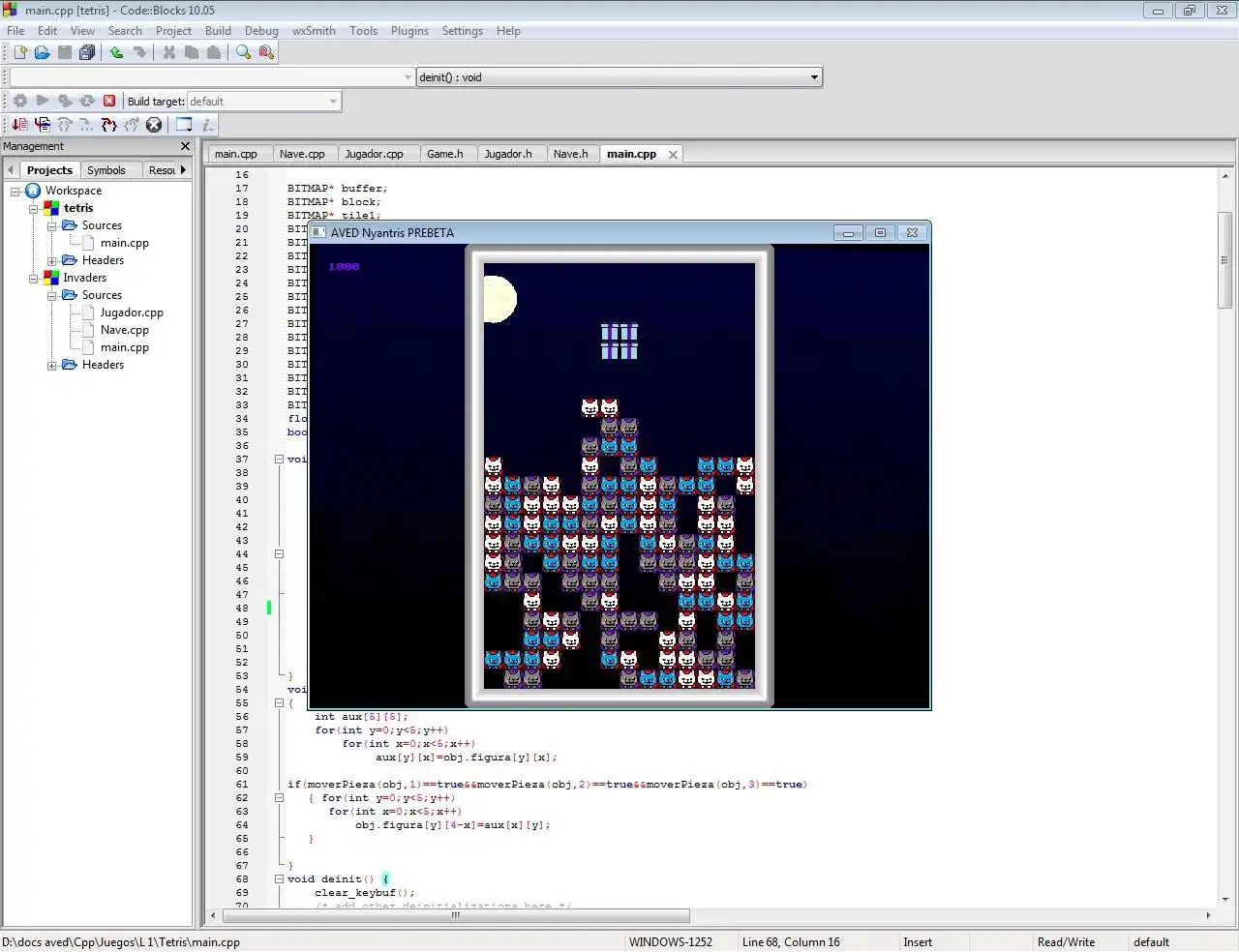
Task: Click the Build and run icon
Action: 65,101
